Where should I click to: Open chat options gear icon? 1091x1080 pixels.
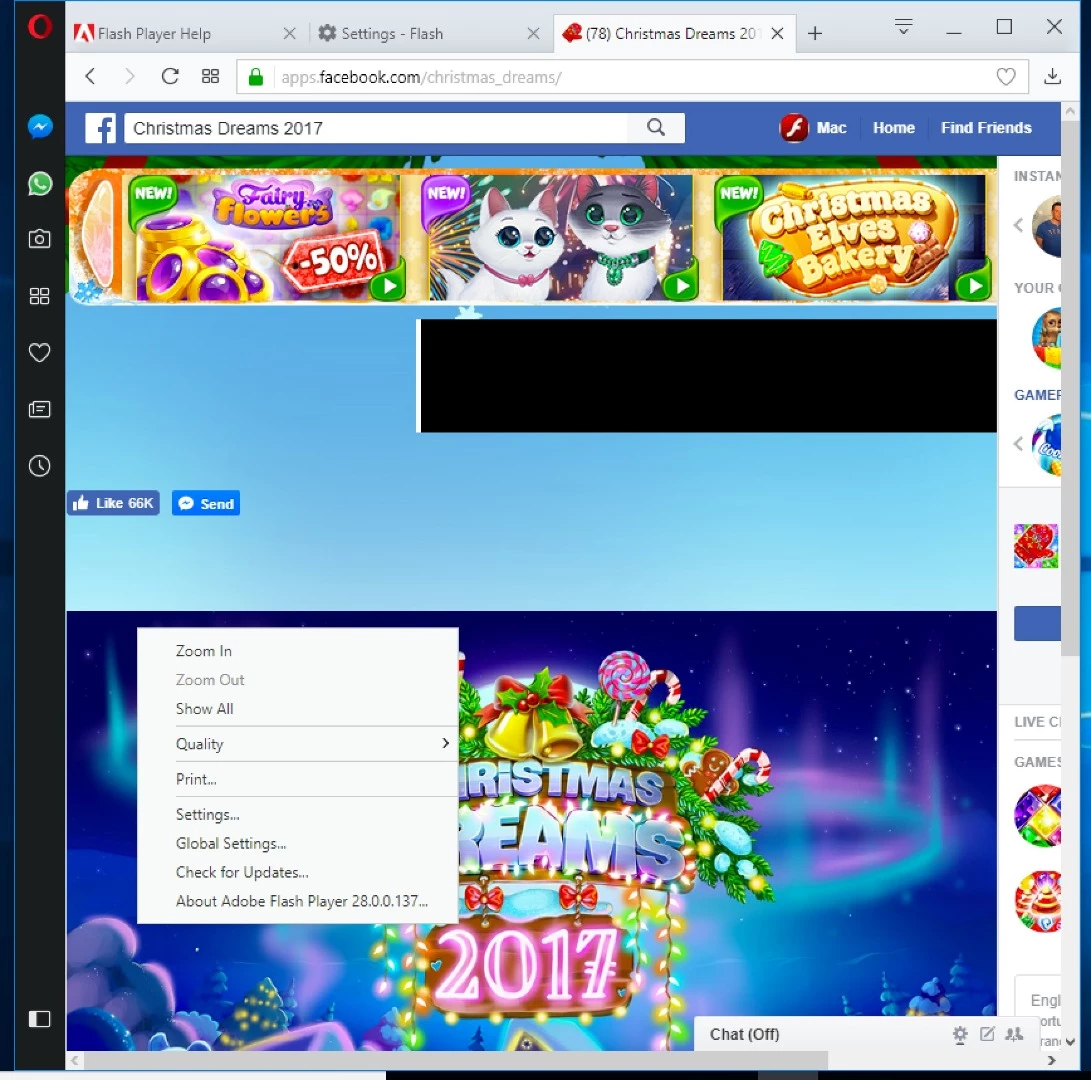(960, 1034)
